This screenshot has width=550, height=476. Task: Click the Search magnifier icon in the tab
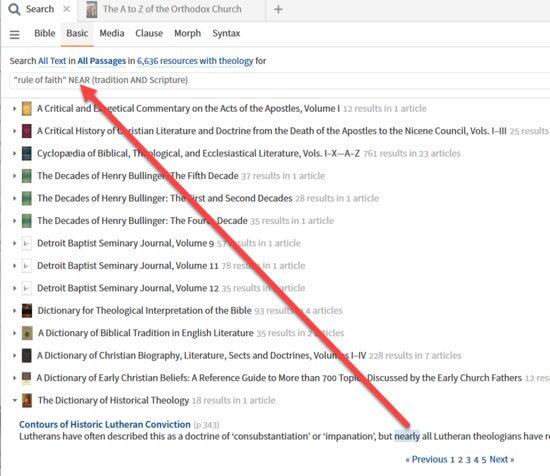click(x=14, y=9)
